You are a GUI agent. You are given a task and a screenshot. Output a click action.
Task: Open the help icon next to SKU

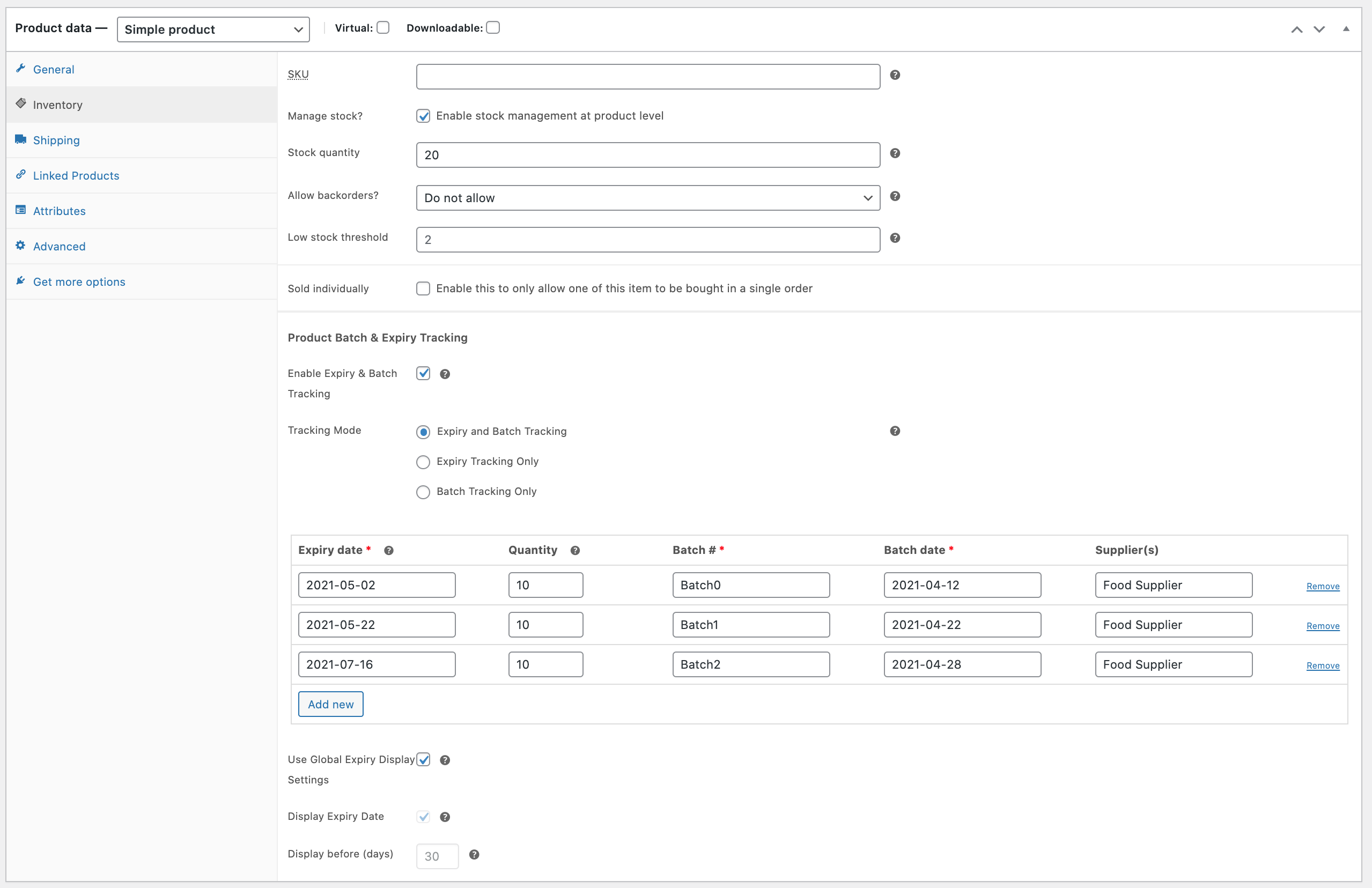tap(895, 75)
